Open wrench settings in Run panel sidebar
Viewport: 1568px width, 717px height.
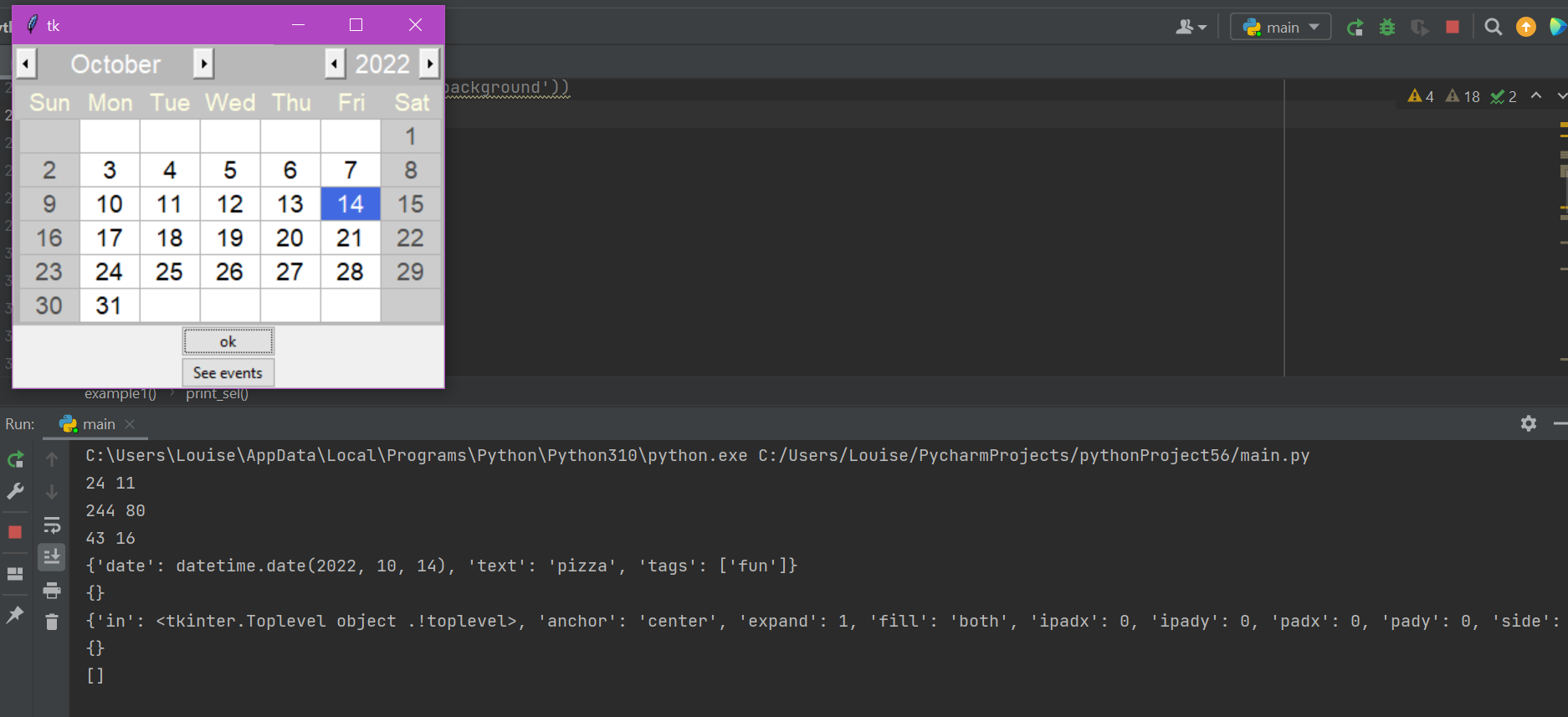coord(15,491)
